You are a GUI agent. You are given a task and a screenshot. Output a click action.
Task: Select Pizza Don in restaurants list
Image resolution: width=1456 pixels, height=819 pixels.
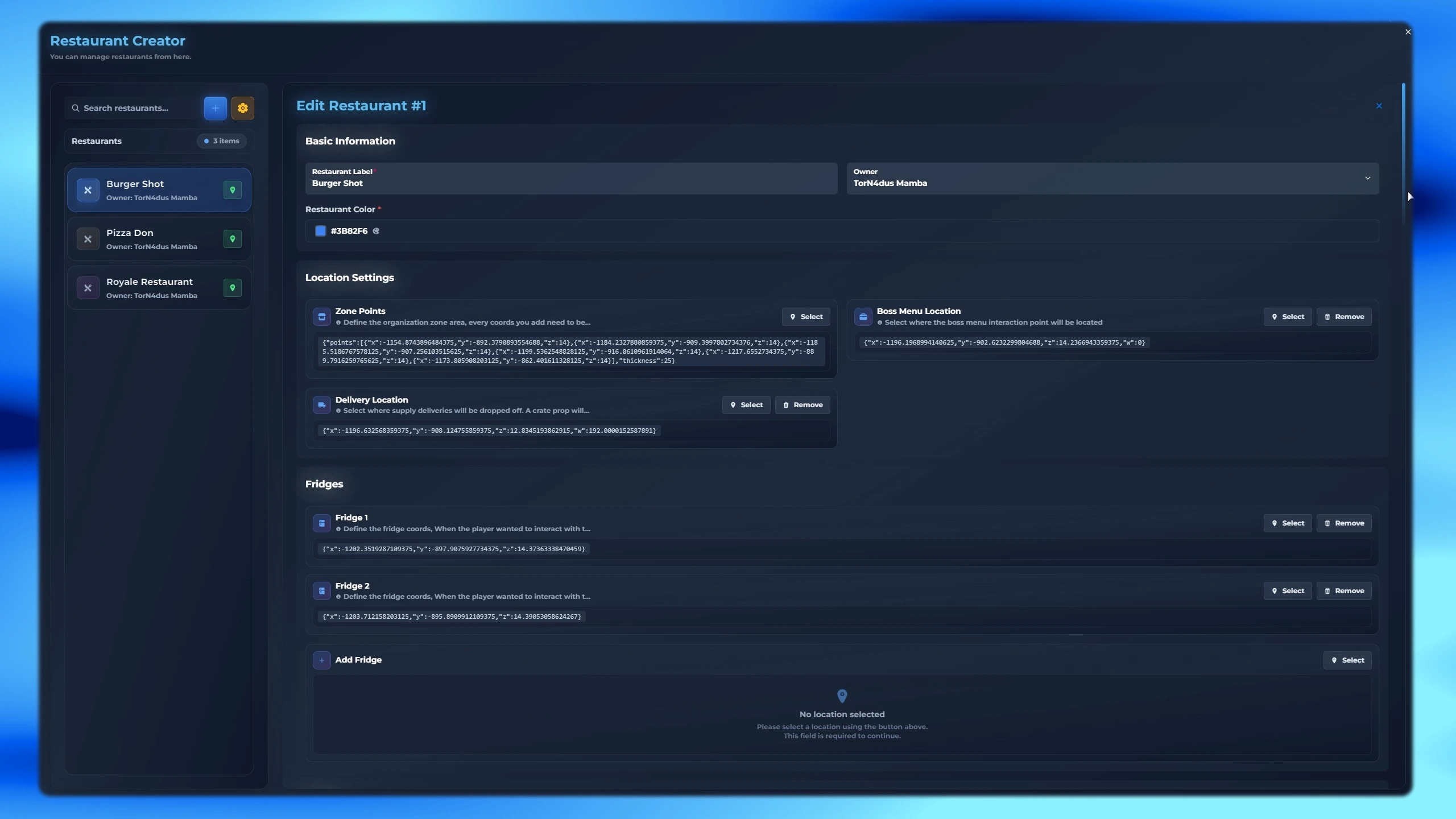point(159,239)
